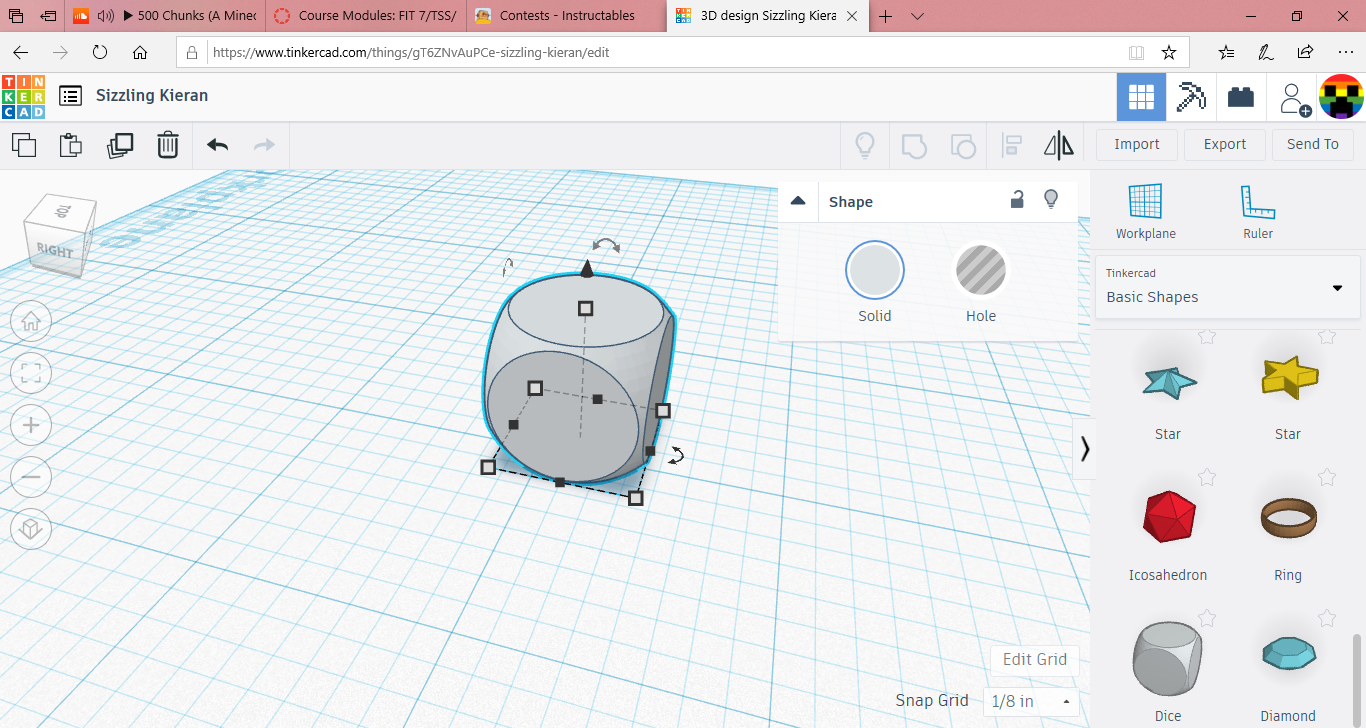Select the Diamond shape thumbnail

click(x=1288, y=654)
